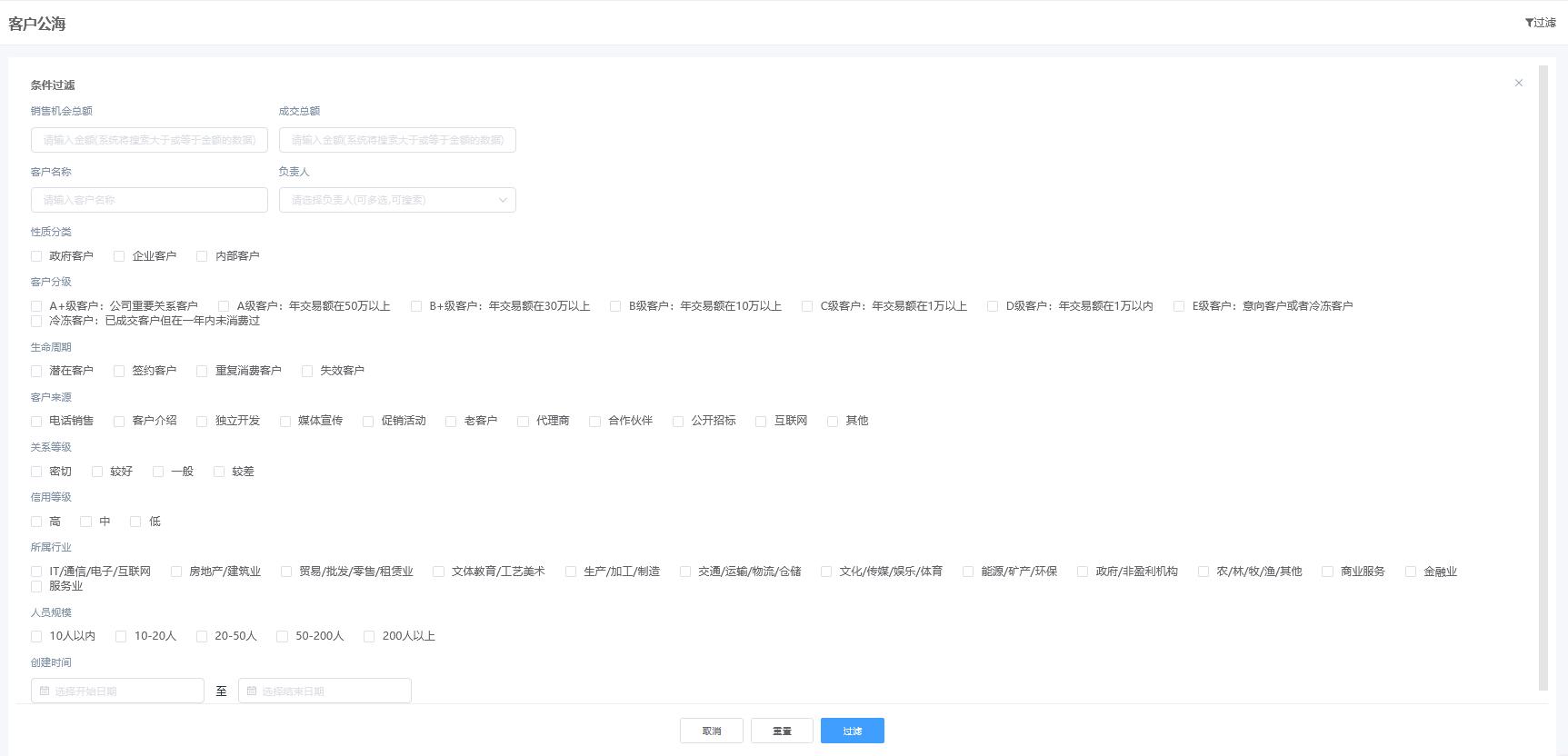This screenshot has width=1568, height=756.
Task: Tick 房地产/建筑业 industry
Action: (176, 572)
